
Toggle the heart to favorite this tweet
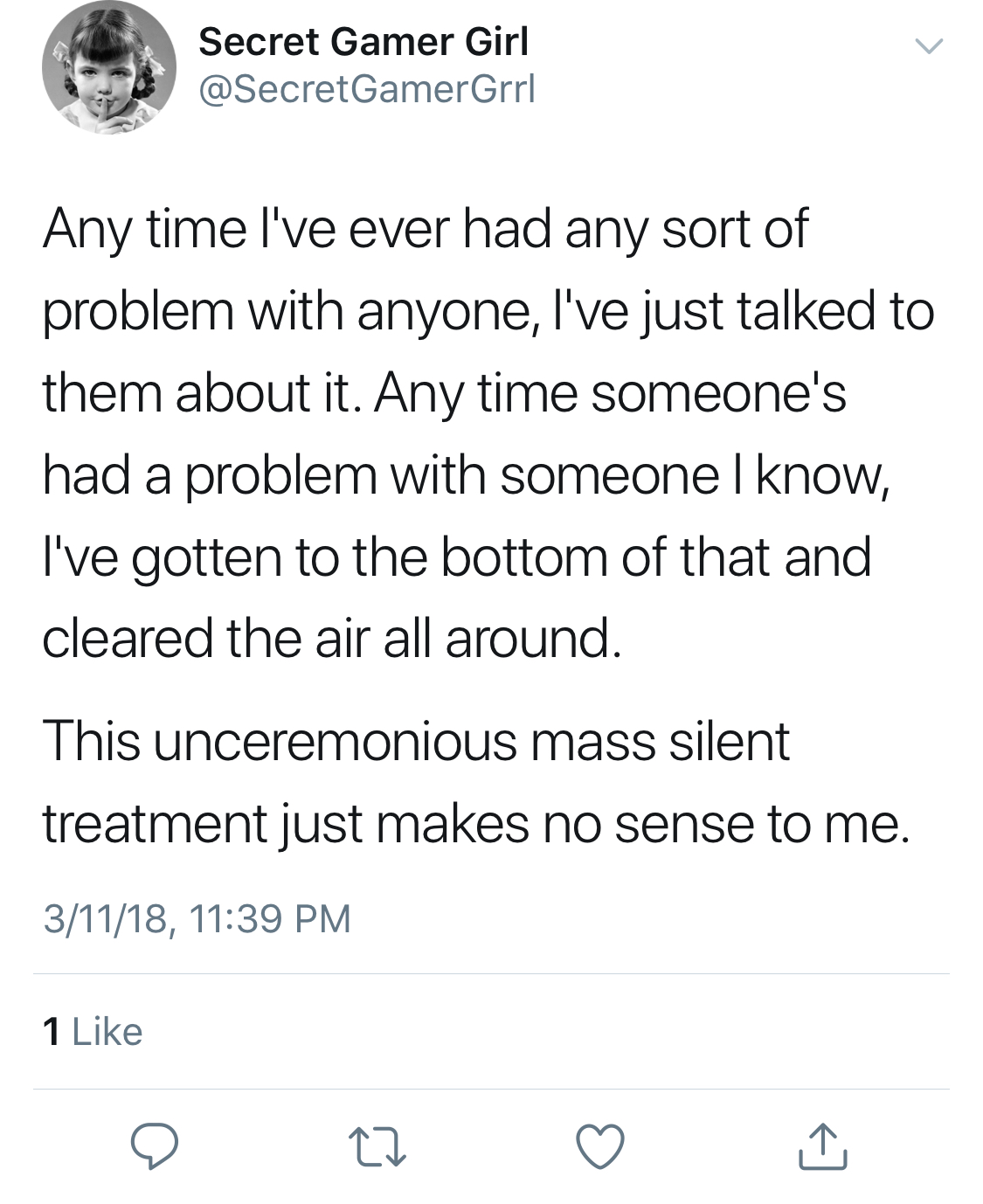coord(600,1146)
